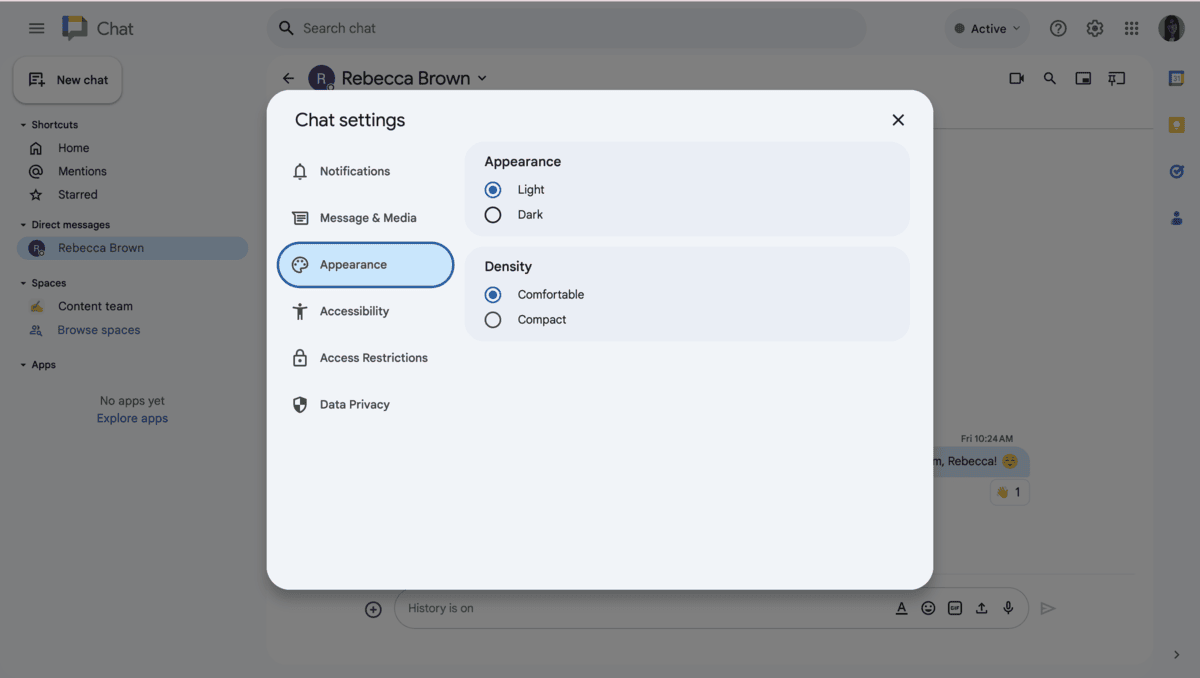Open the emoji picker in the message bar

coord(928,607)
